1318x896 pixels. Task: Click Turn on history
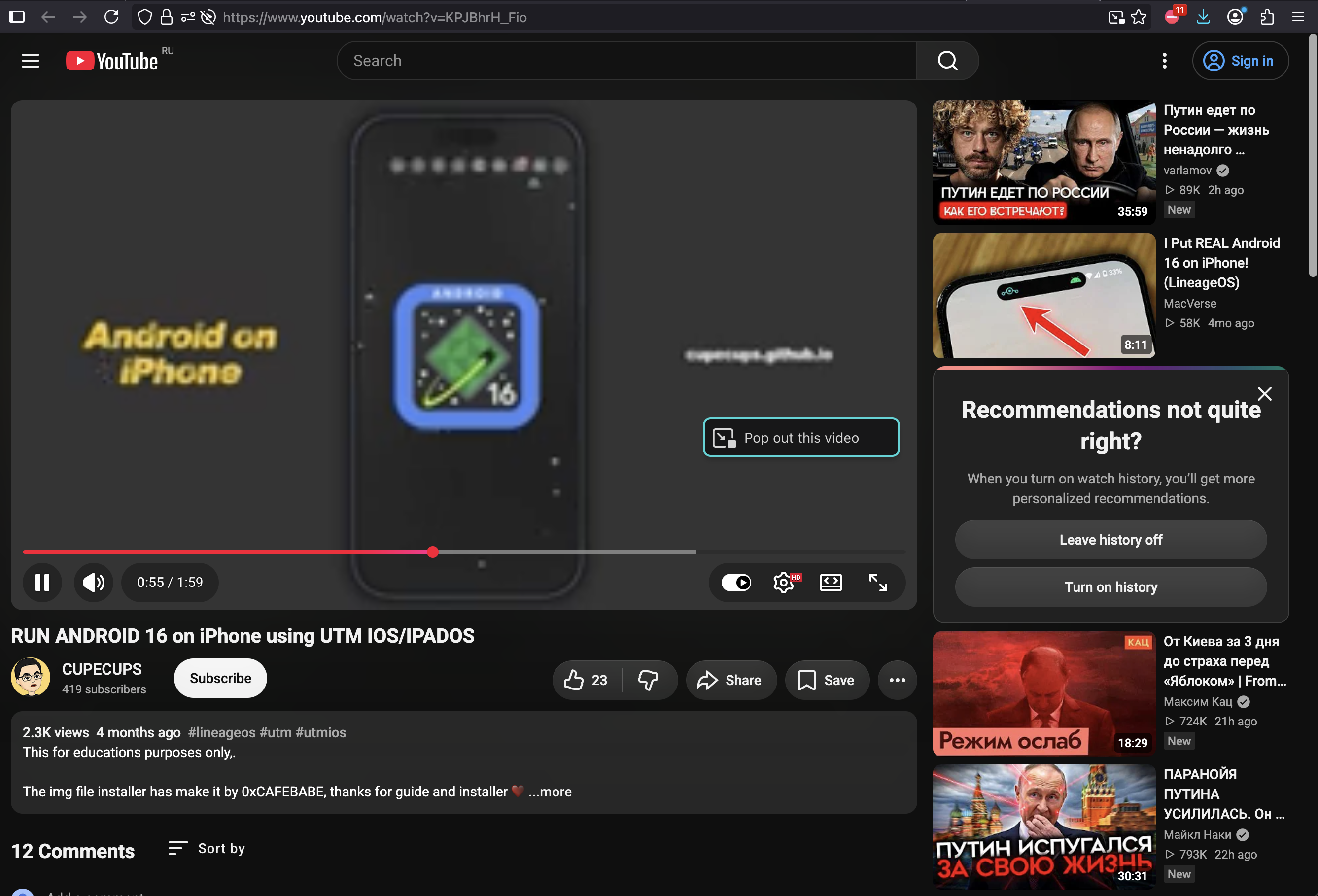pos(1110,587)
